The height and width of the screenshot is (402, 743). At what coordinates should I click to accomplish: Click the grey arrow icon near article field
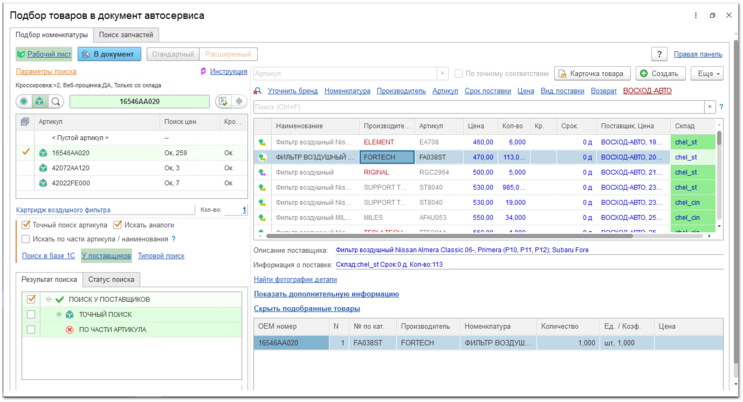239,101
